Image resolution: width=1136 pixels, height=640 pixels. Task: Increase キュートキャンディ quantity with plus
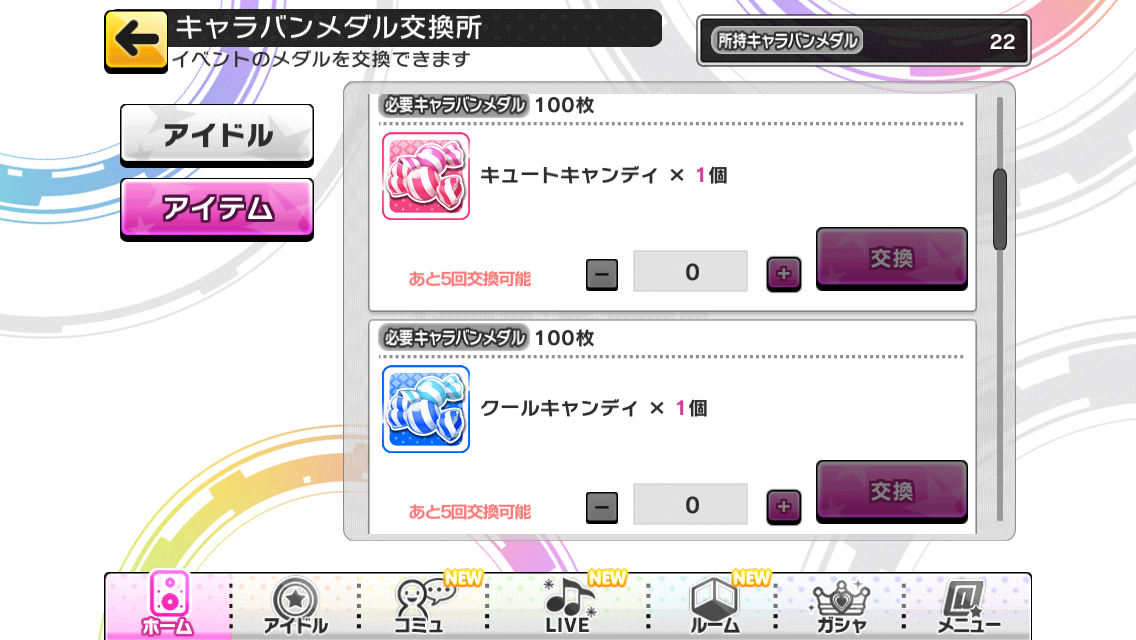[783, 274]
